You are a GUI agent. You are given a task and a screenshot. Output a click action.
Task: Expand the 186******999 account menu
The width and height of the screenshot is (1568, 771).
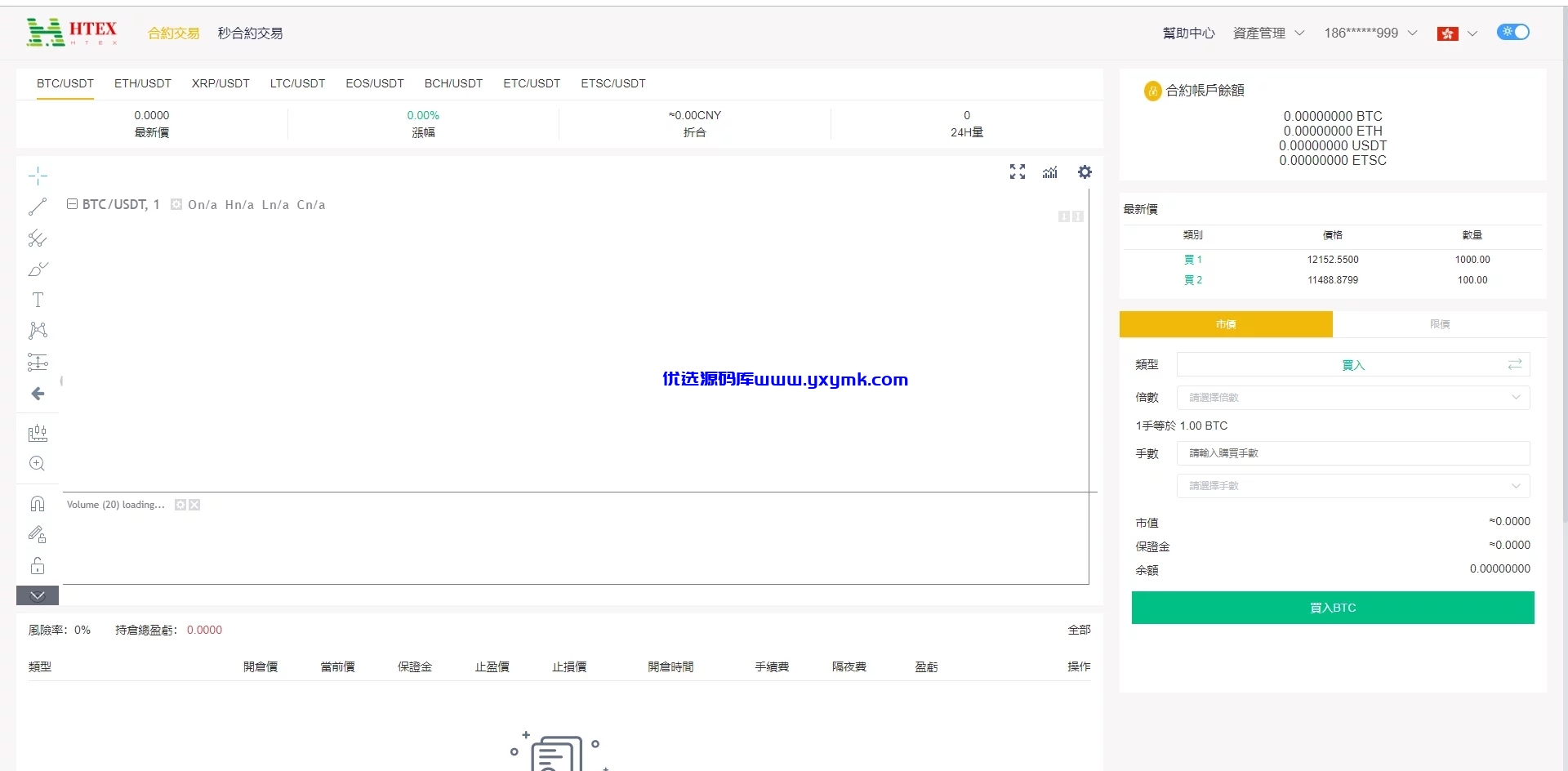click(1370, 33)
